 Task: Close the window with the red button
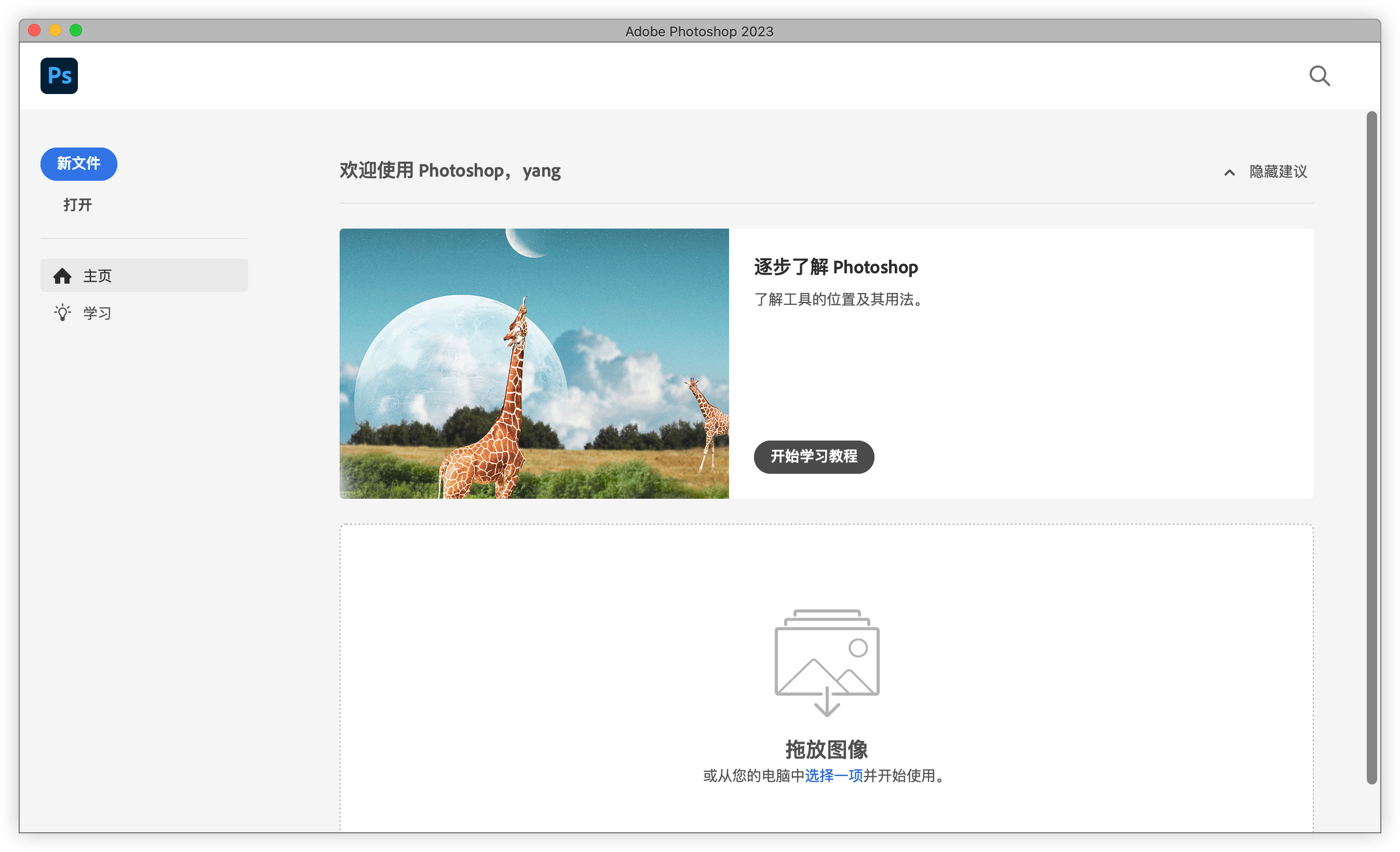tap(34, 30)
